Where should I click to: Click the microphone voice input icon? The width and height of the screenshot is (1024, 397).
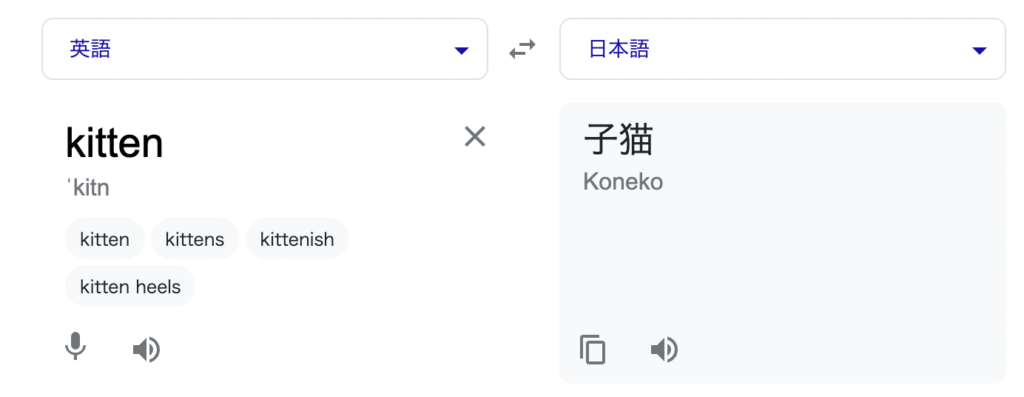tap(76, 347)
